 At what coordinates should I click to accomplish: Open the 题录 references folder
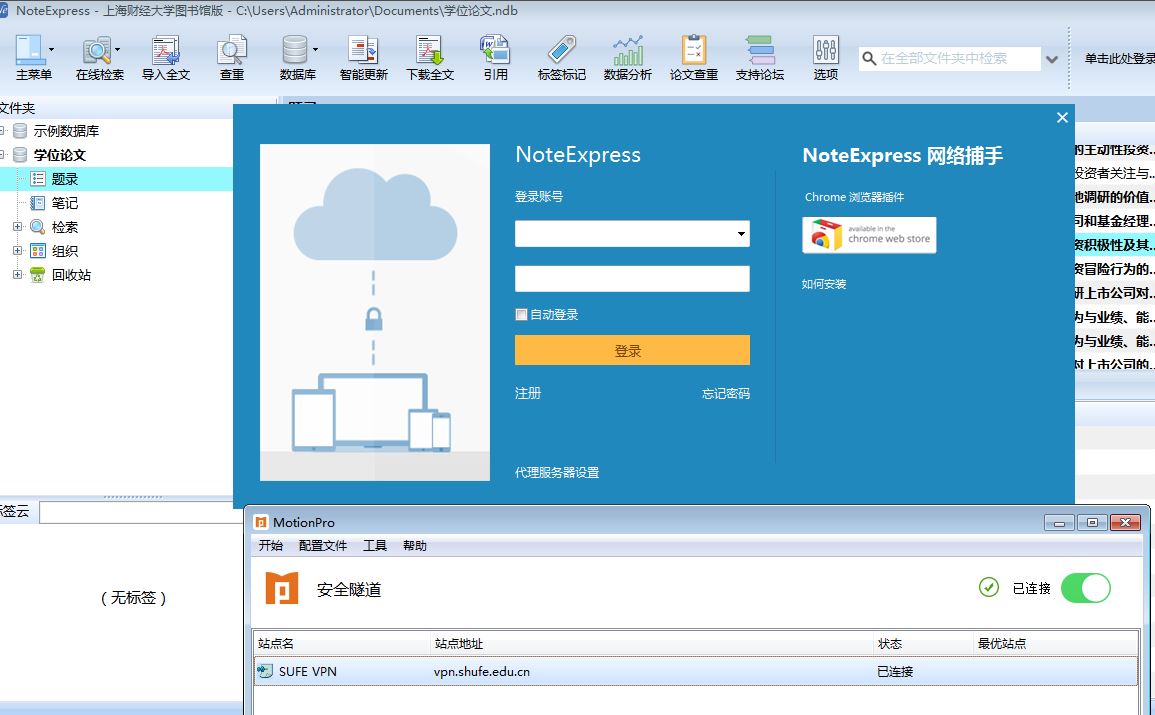click(x=65, y=179)
